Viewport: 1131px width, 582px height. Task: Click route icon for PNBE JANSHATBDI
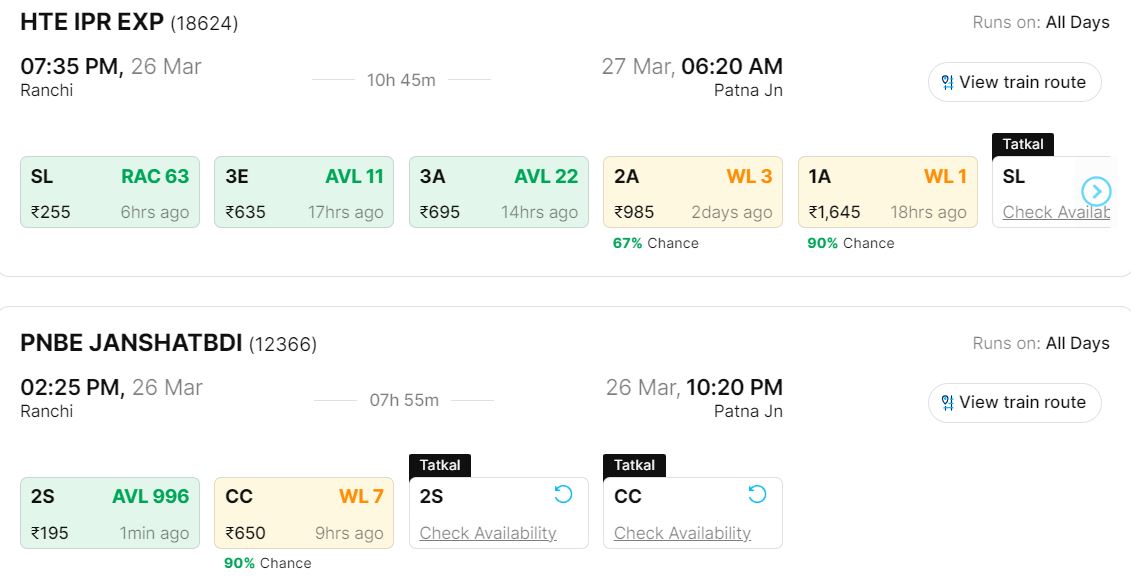(x=947, y=402)
